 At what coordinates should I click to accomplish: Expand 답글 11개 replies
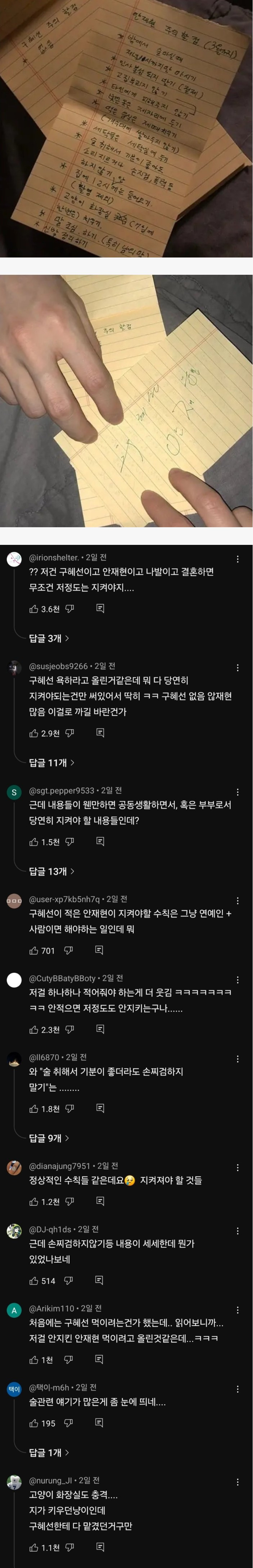[52, 762]
